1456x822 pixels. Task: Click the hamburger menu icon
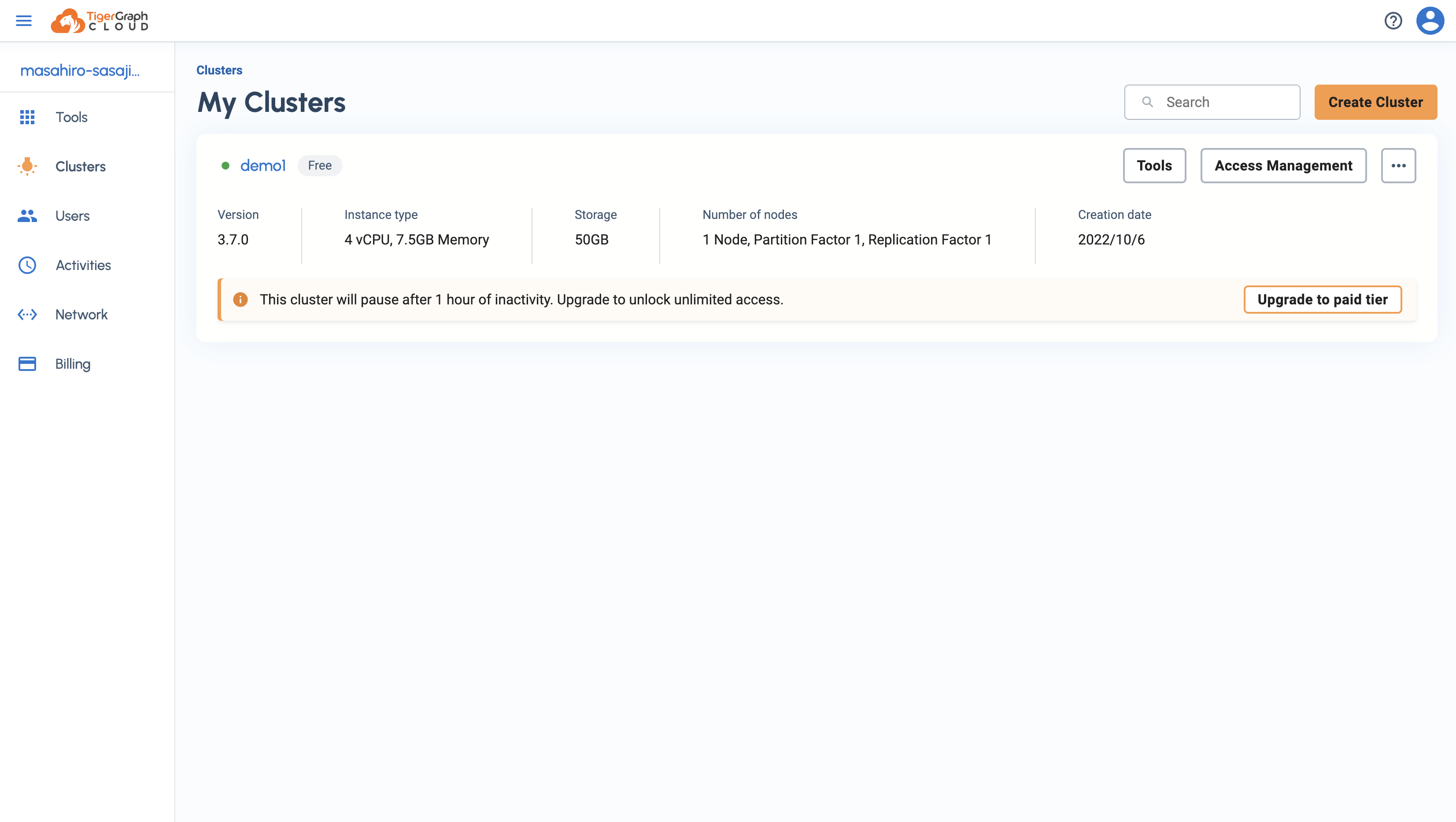24,21
